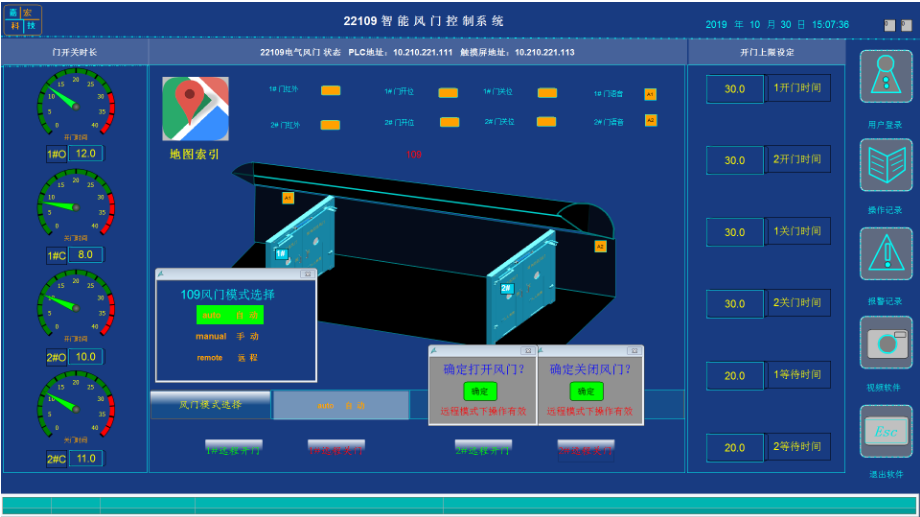Open the 用户登录 user login icon
Viewport: 920px width, 517px height.
(x=885, y=72)
